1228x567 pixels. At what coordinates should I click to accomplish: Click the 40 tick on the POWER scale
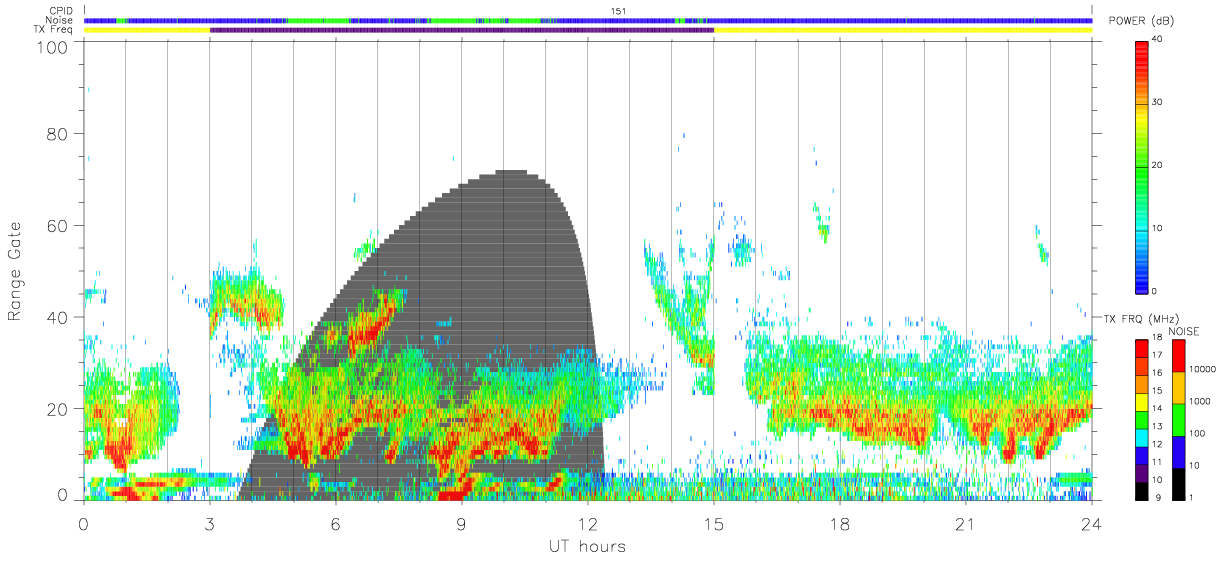point(1158,39)
